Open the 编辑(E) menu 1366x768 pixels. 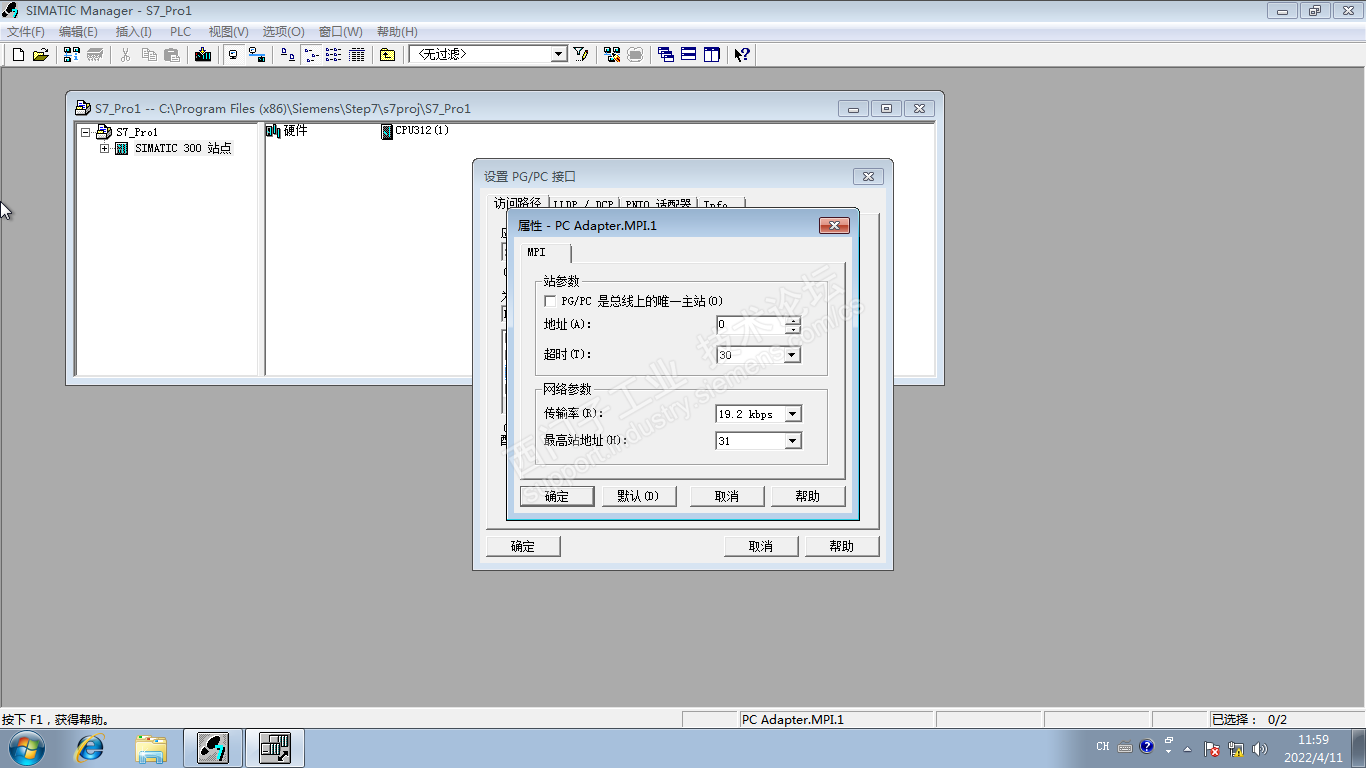79,32
